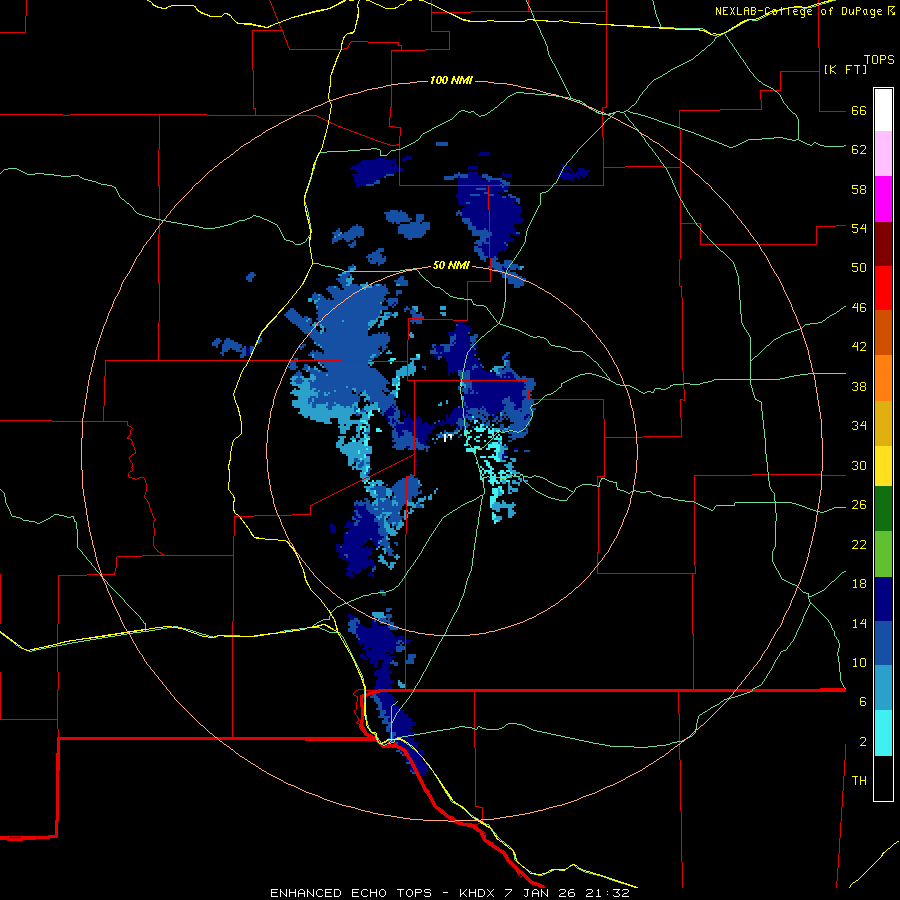The height and width of the screenshot is (900, 900).
Task: Click the light pink legend swatch
Action: tap(883, 153)
